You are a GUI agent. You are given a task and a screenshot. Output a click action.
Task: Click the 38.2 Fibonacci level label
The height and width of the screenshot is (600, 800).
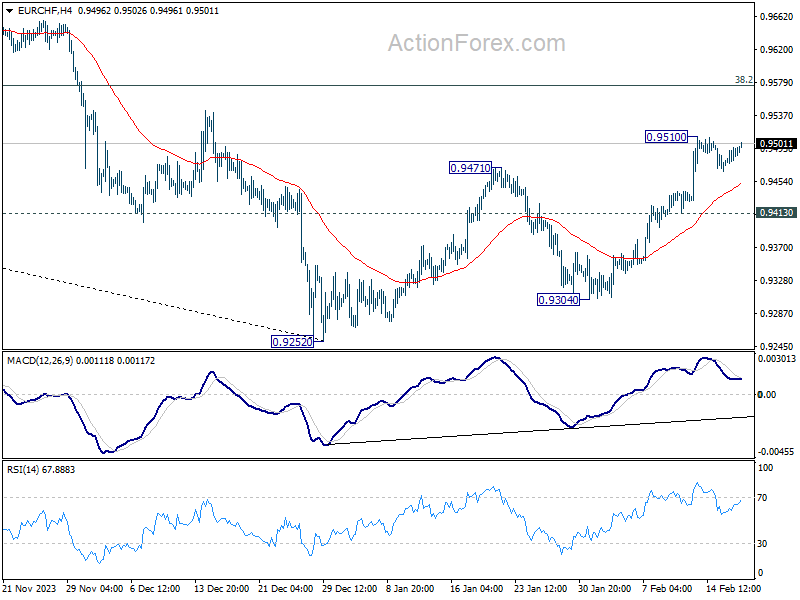(743, 80)
